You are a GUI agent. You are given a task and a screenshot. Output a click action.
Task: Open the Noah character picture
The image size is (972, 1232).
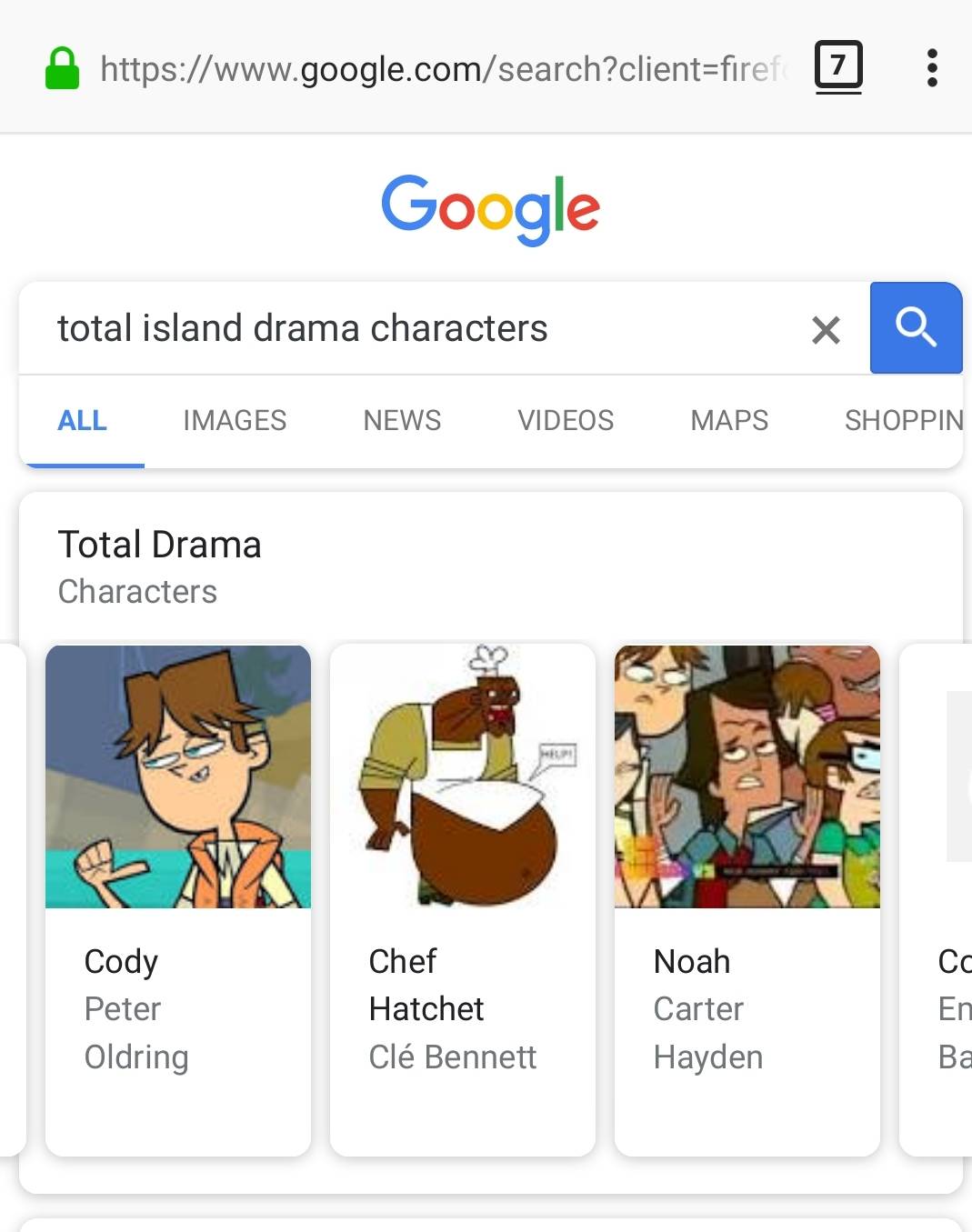click(747, 776)
